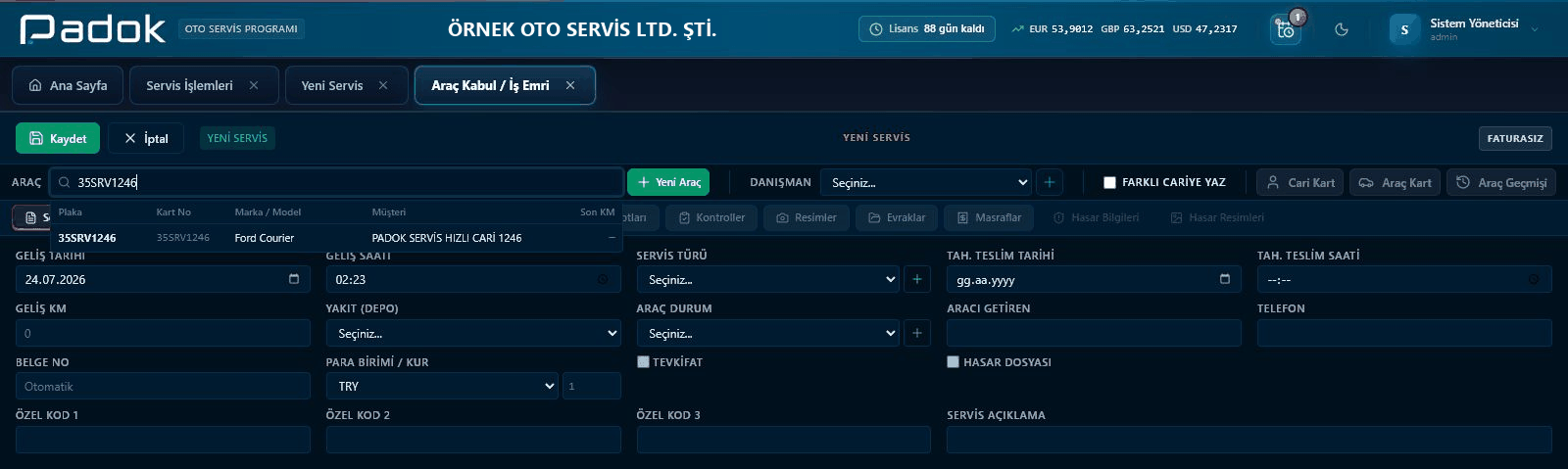Open the Hasar Resimleri tab
This screenshot has width=1568, height=469.
point(1217,217)
